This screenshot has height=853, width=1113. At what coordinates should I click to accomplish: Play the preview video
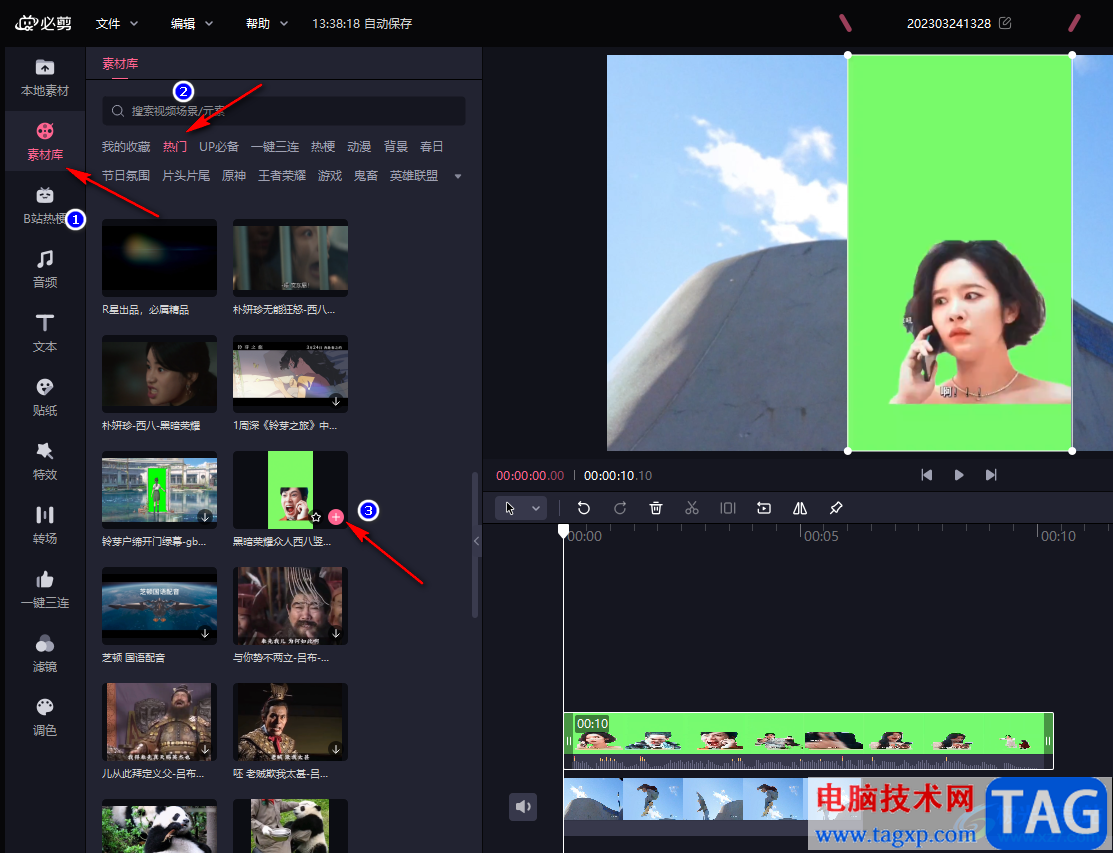point(959,475)
